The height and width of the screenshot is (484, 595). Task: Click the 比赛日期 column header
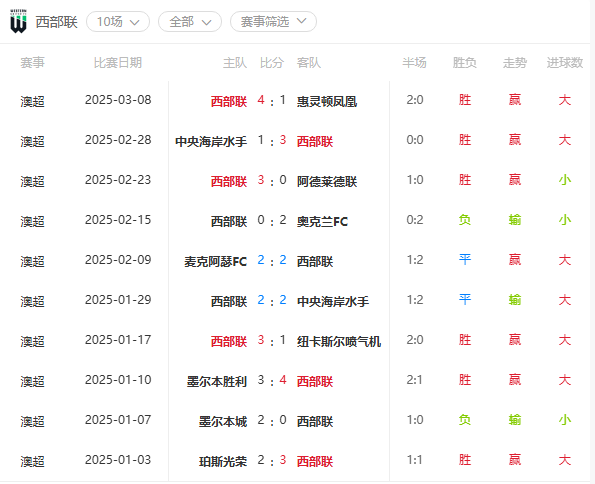(118, 63)
